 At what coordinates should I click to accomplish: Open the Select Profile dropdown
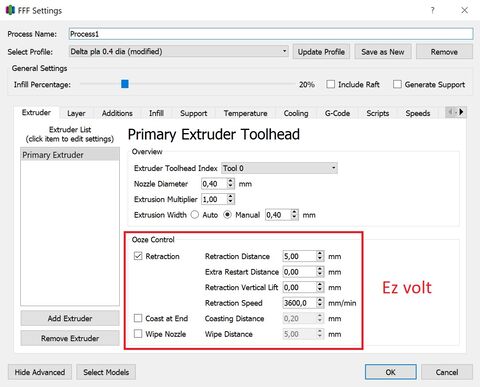point(179,52)
